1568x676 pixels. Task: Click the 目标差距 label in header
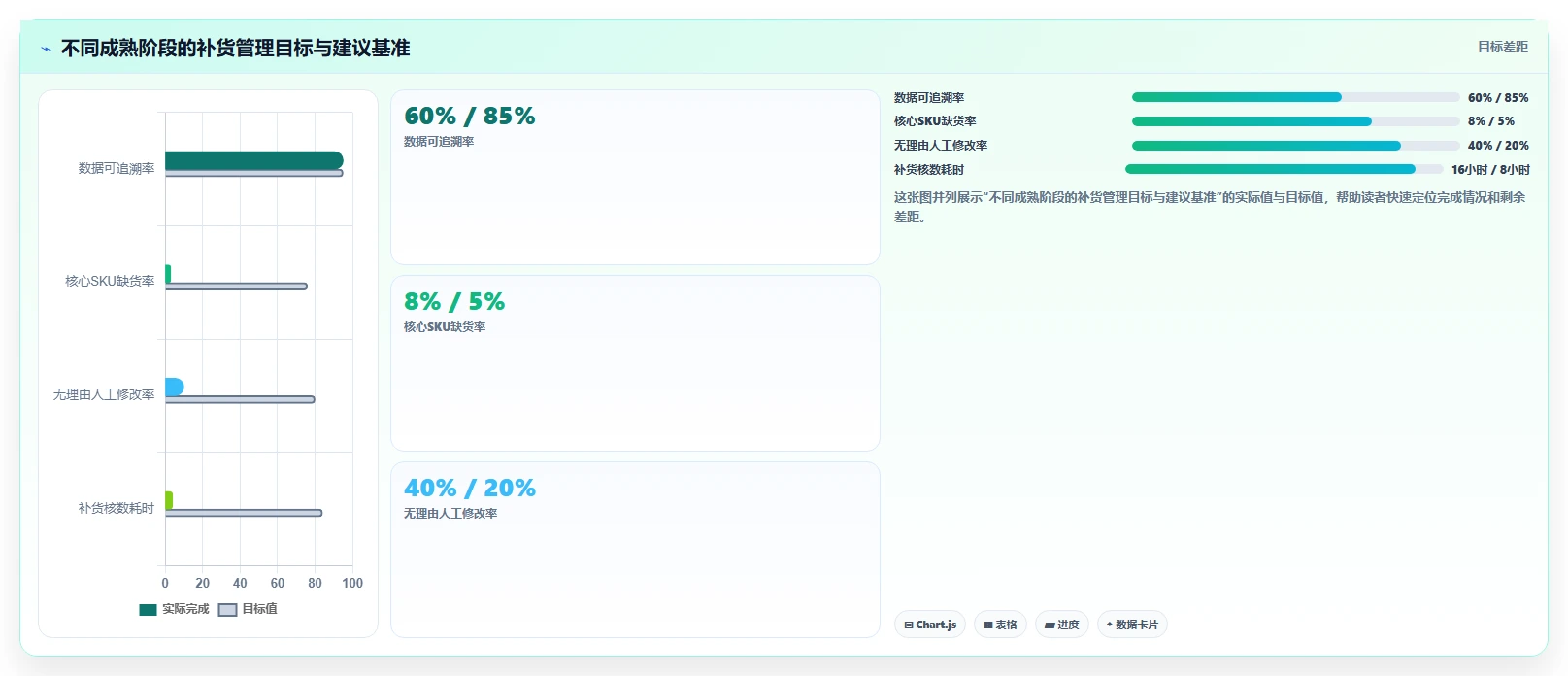[x=1503, y=47]
